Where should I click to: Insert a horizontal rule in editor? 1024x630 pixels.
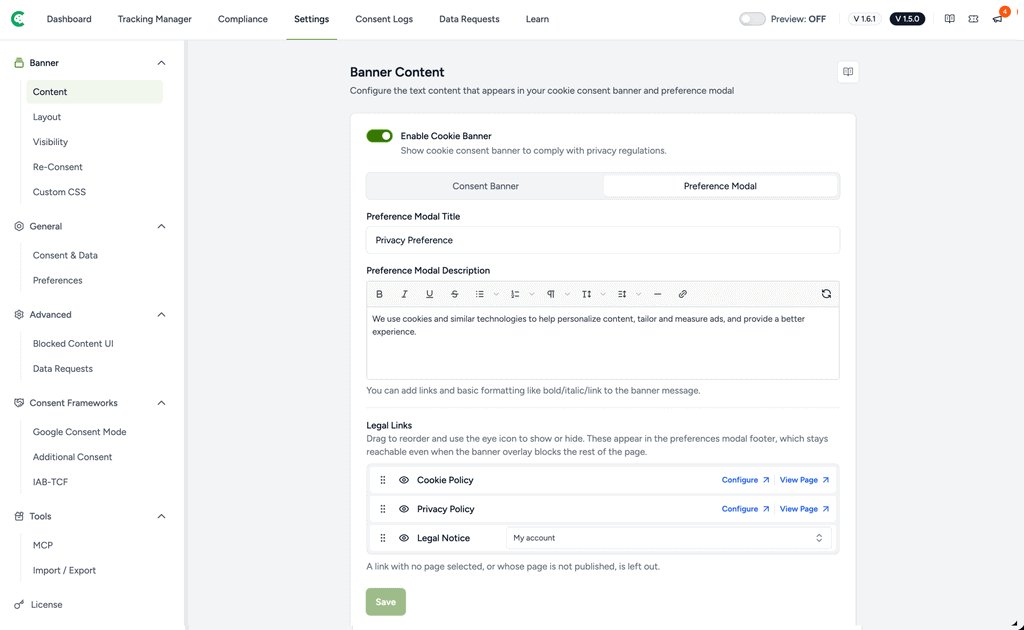(x=658, y=294)
